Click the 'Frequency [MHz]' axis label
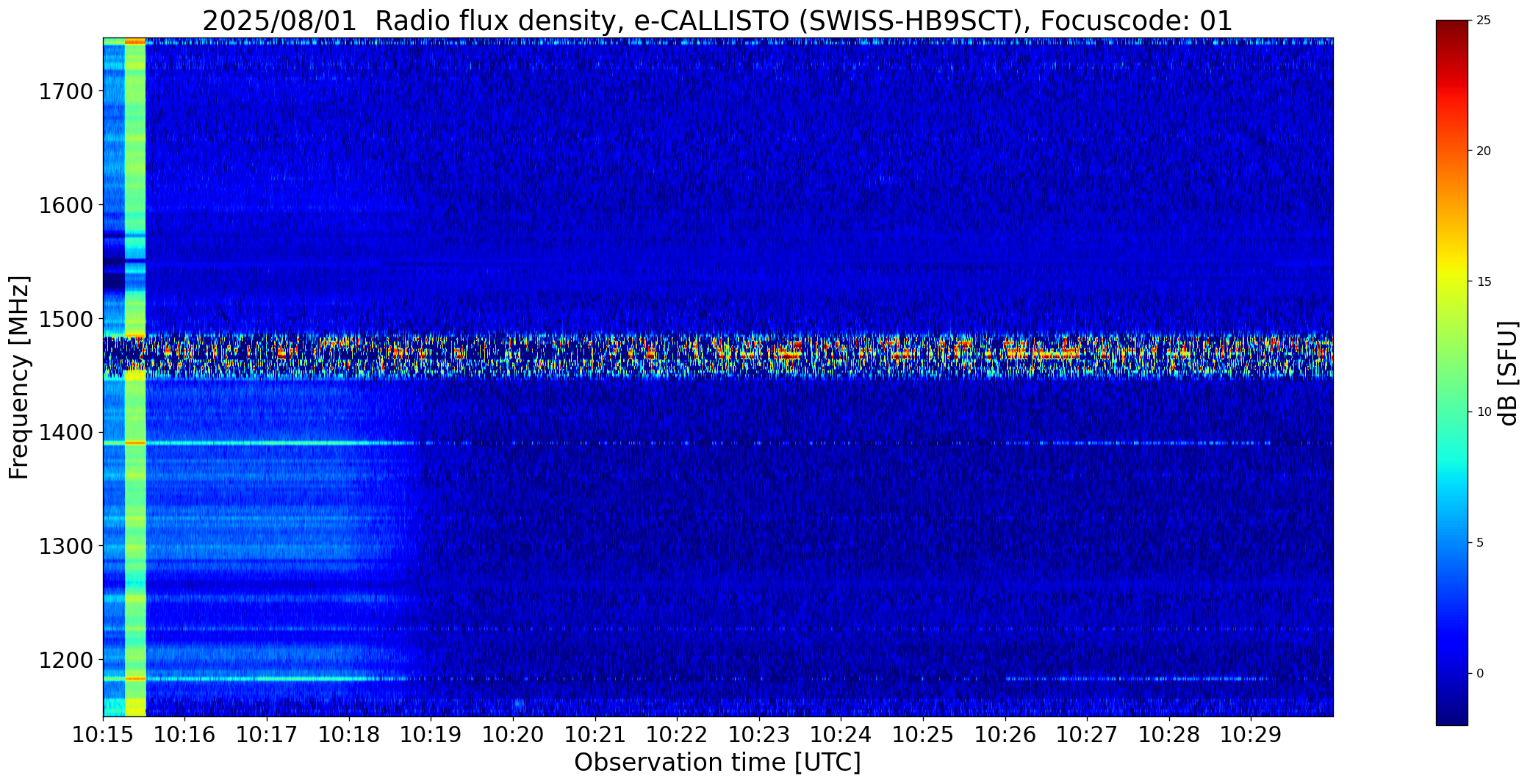This screenshot has width=1530, height=784. [x=19, y=378]
